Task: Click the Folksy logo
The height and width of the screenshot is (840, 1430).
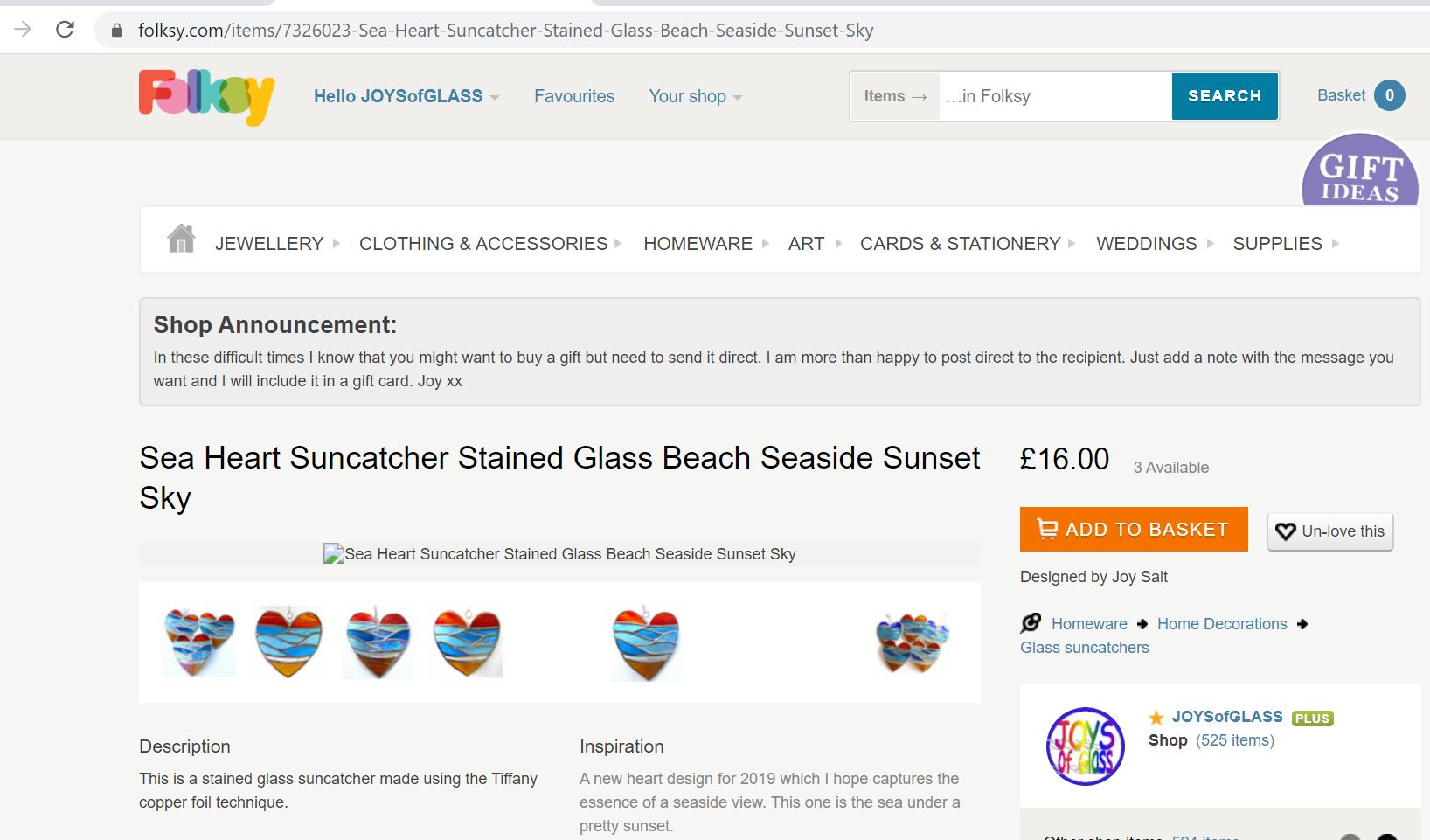Action: click(x=206, y=96)
